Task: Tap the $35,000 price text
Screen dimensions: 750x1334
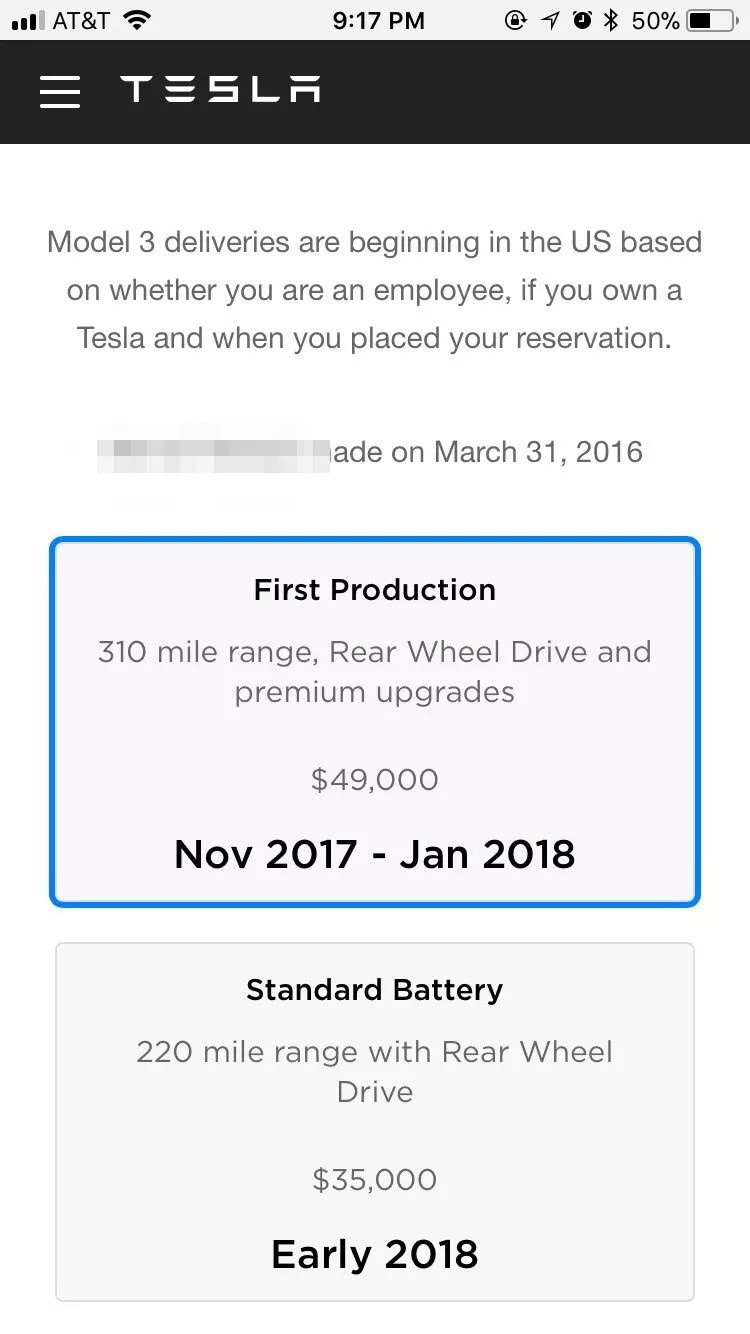Action: tap(375, 1180)
